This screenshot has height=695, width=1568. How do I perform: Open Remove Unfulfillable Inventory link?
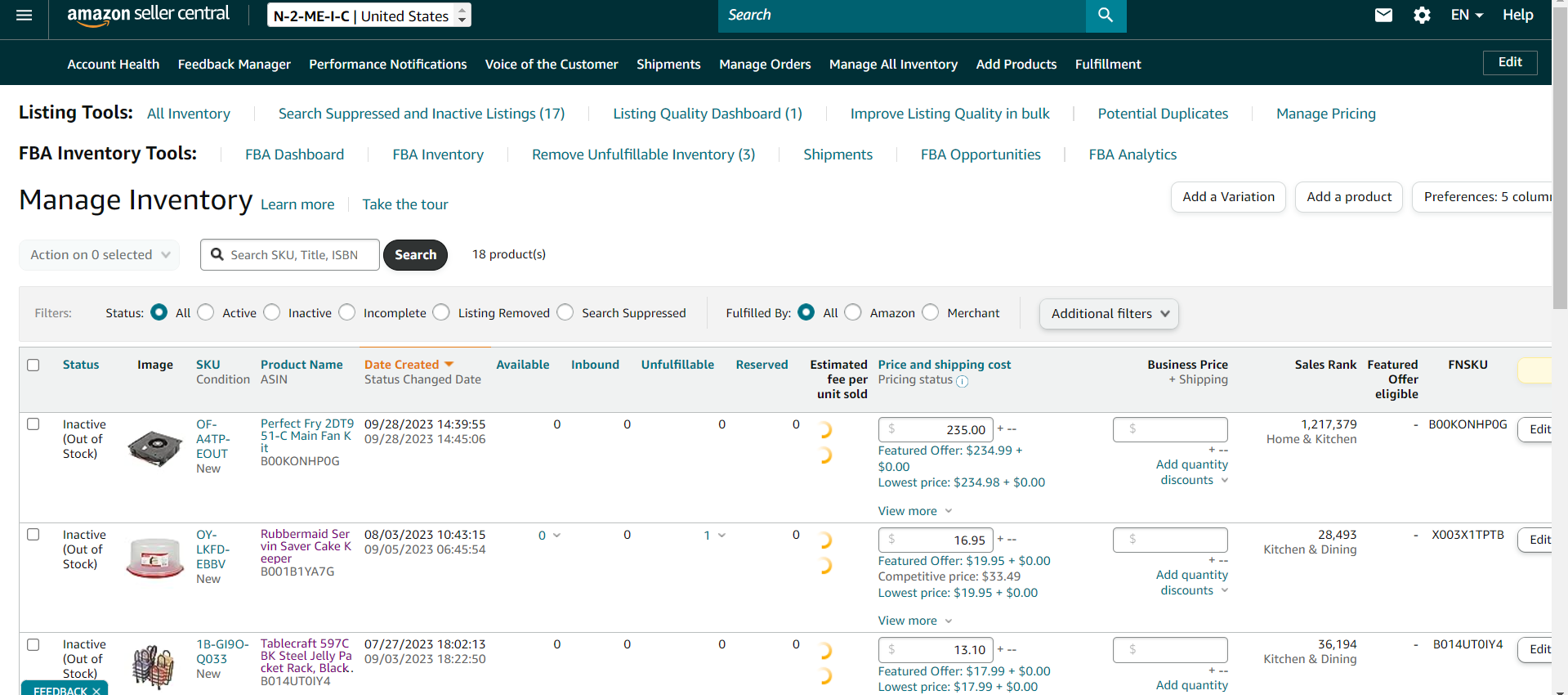tap(643, 155)
